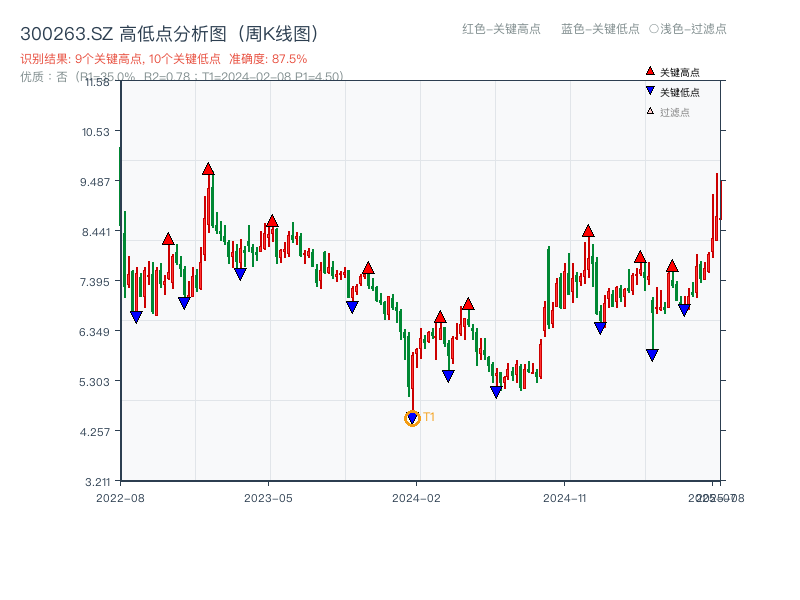Screen dimensions: 800x600
Task: Select the blue low triangle just before the 9.7 peak
Action: 184,303
